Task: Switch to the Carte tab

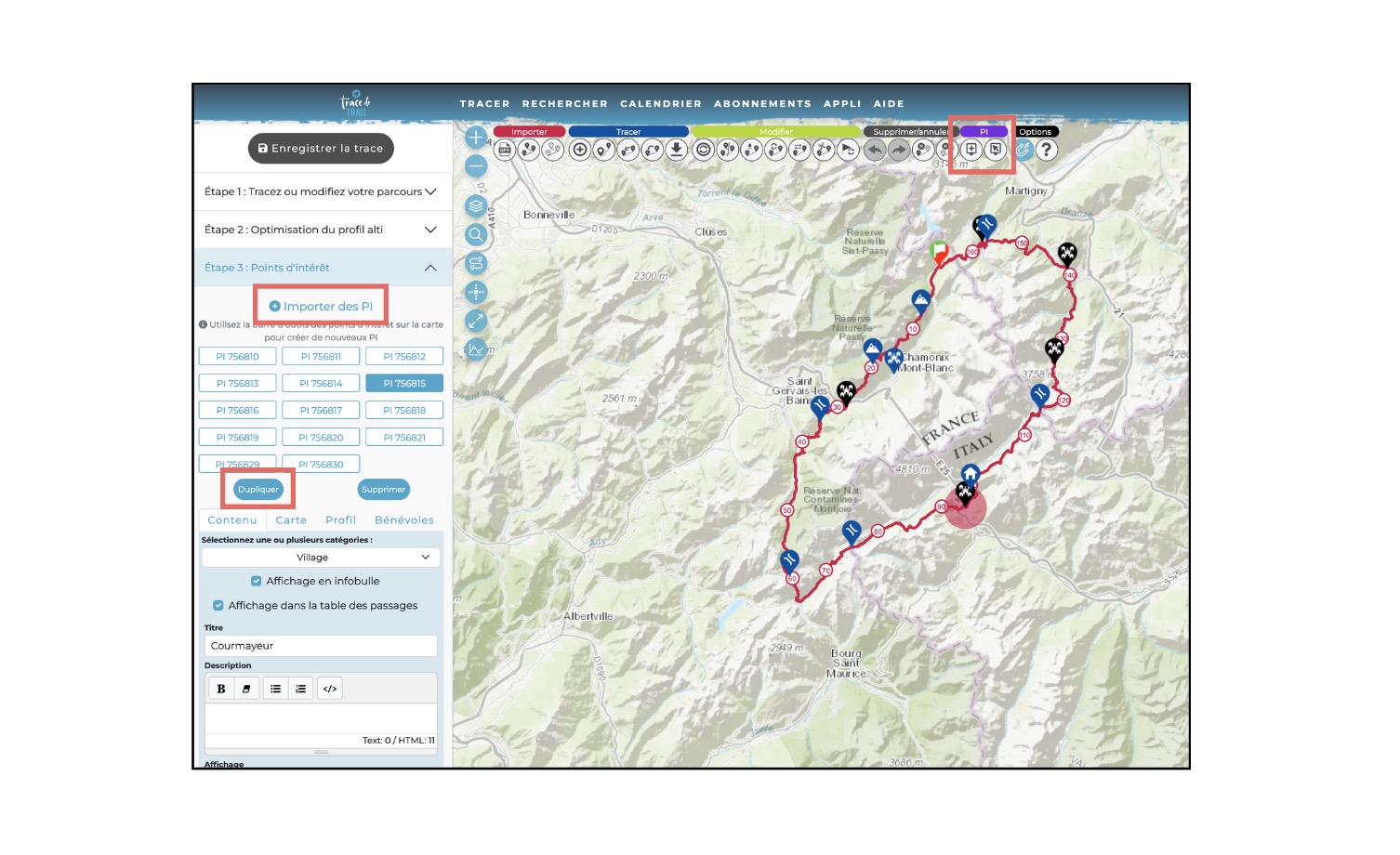Action: (291, 520)
